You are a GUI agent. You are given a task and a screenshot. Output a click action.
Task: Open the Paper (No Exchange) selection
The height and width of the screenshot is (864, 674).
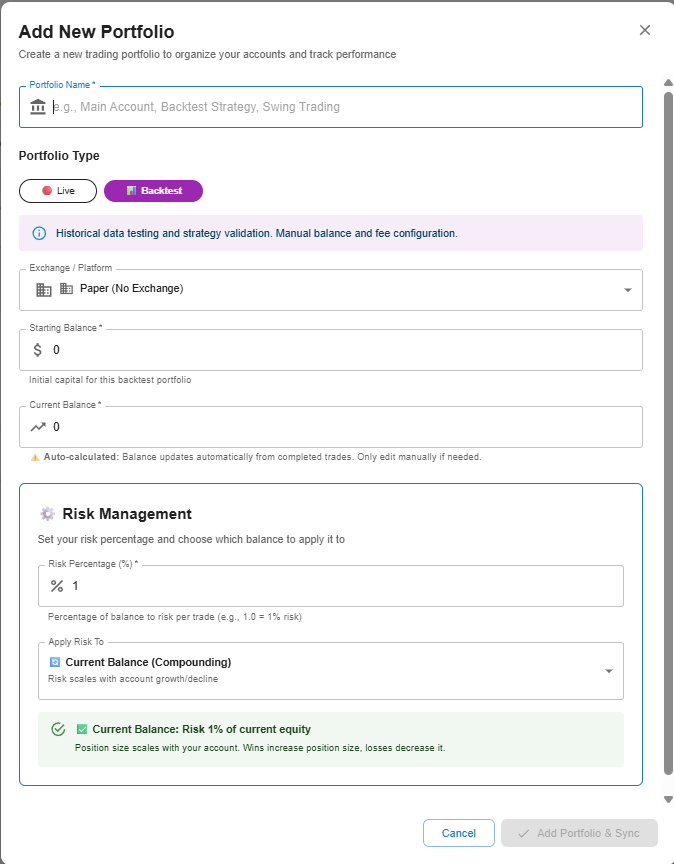(x=331, y=290)
